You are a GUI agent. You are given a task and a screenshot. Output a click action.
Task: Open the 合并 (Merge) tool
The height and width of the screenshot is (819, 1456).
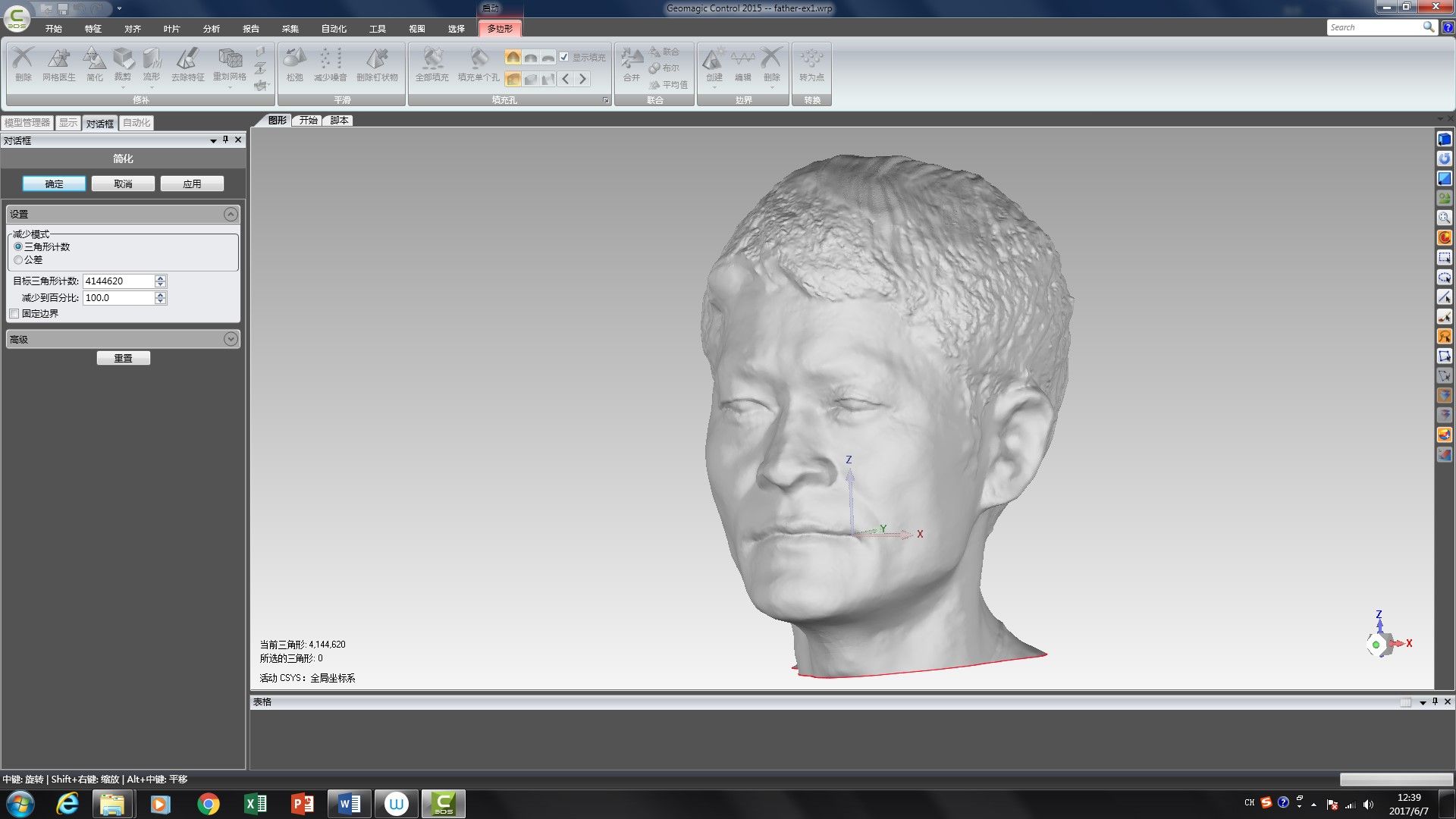[632, 68]
